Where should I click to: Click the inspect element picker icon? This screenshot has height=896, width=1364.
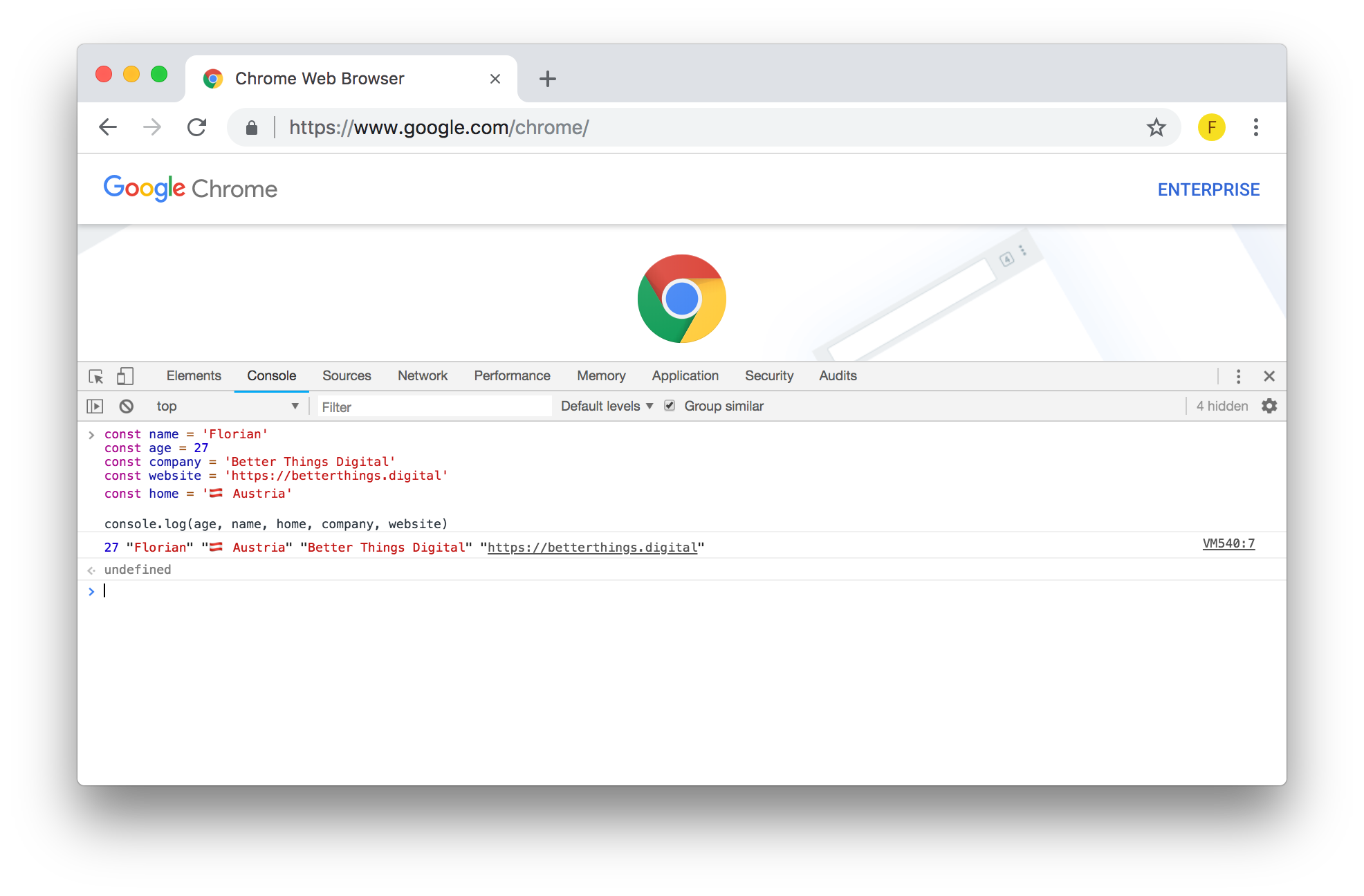96,376
